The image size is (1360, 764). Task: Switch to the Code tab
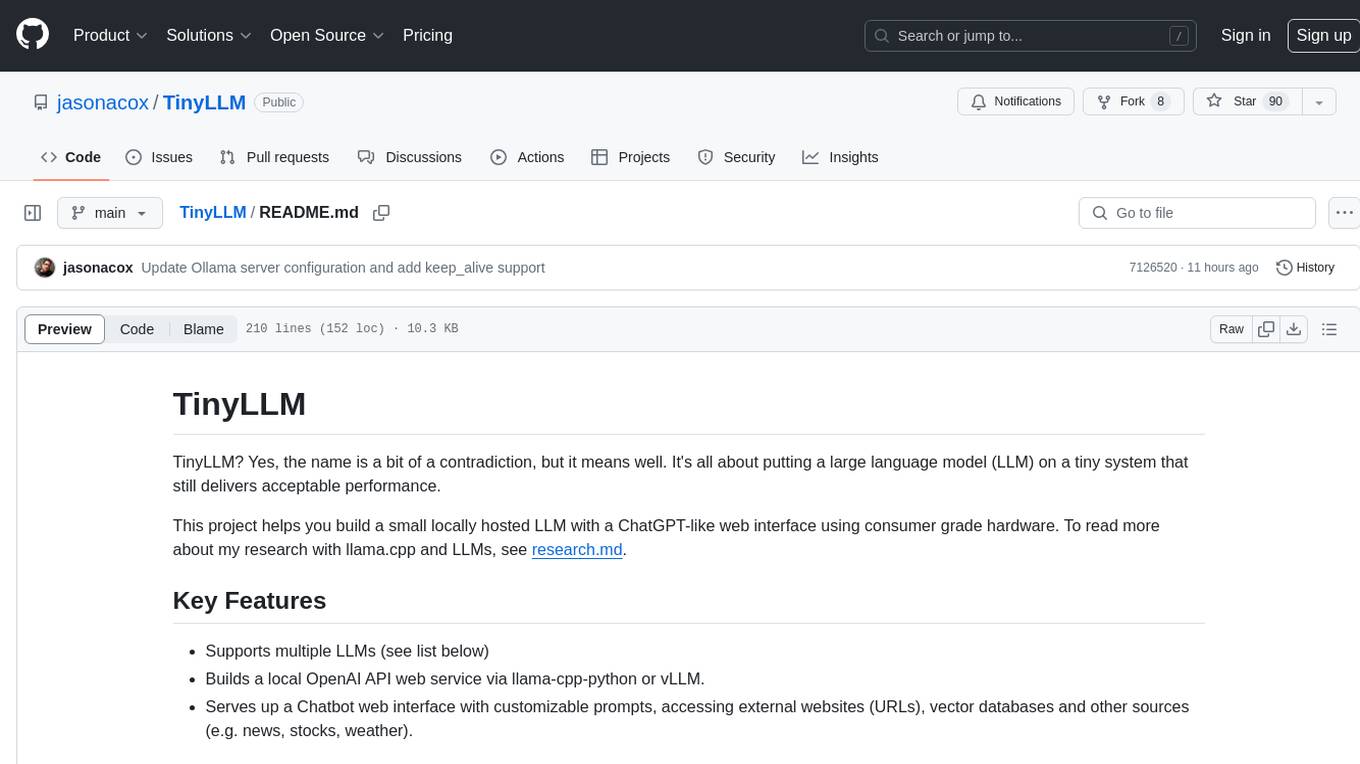point(71,157)
